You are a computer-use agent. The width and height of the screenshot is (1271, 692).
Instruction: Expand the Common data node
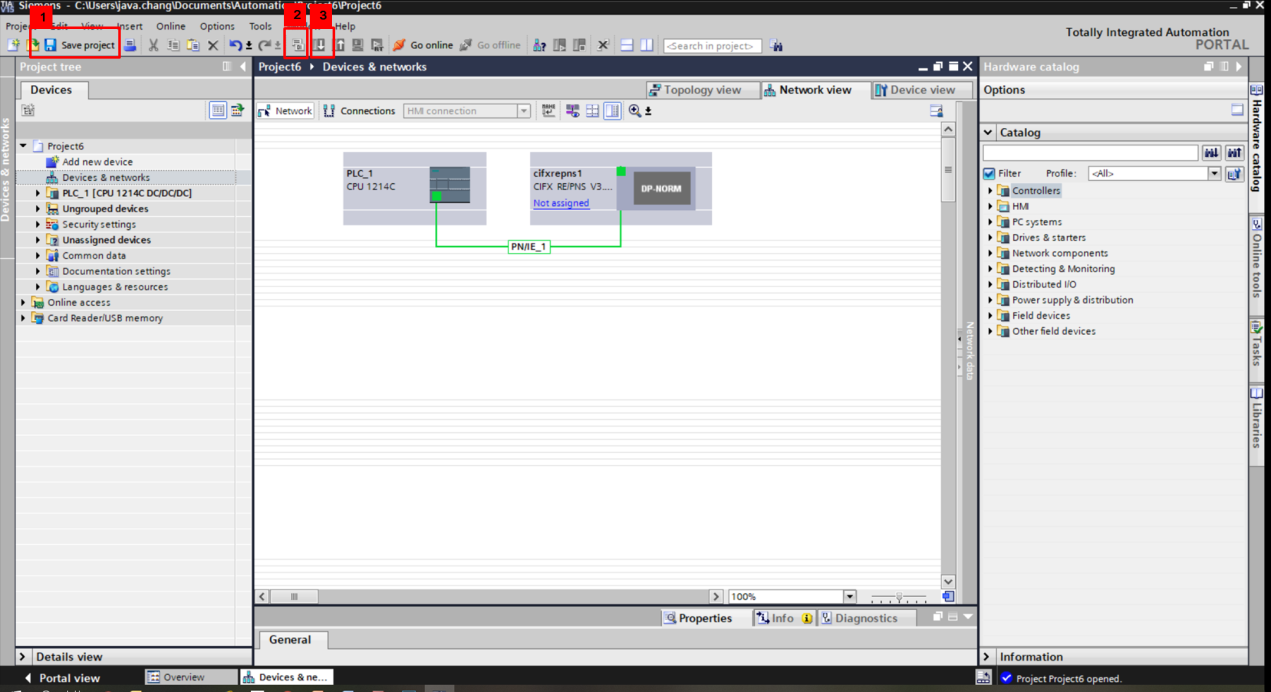click(39, 256)
